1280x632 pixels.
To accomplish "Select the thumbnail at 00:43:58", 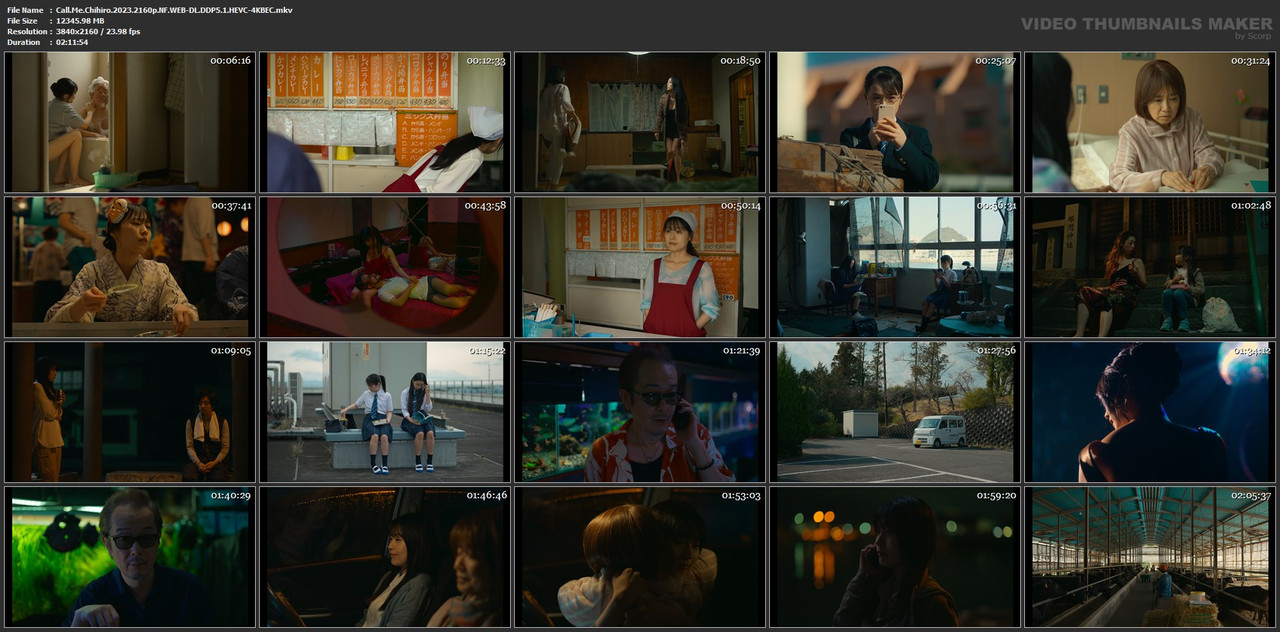I will tap(385, 267).
